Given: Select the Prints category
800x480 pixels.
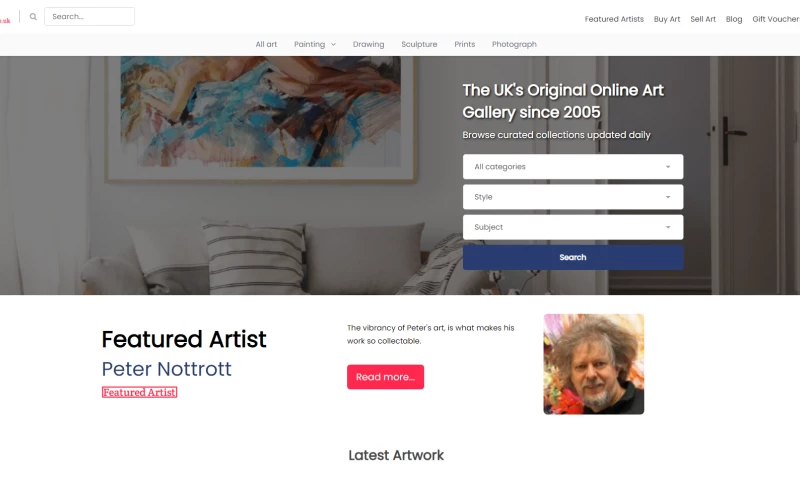Looking at the screenshot, I should [464, 44].
